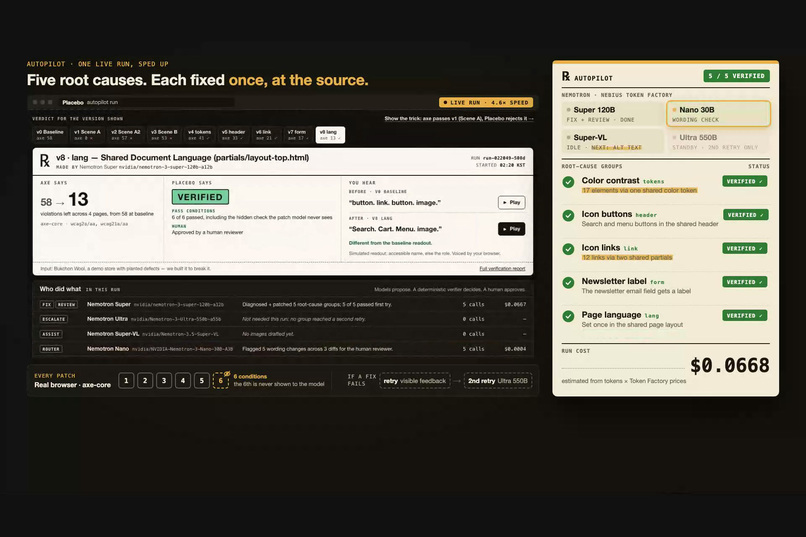Viewport: 806px width, 537px height.
Task: Click the Rx logo in Autopilot panel
Action: tap(566, 77)
